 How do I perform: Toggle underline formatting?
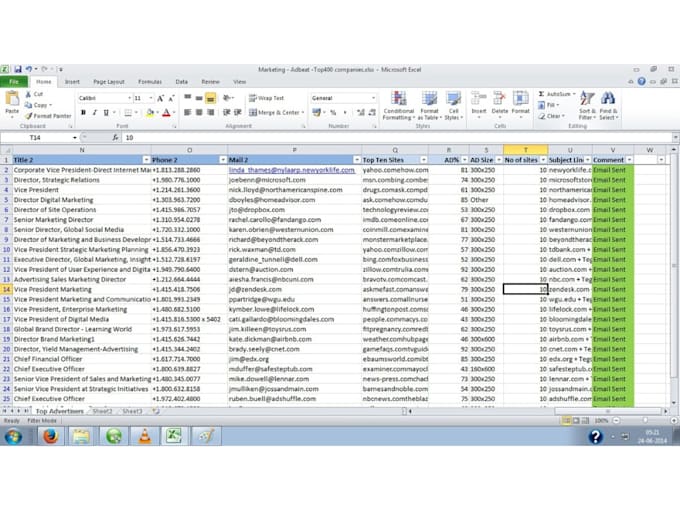tap(106, 112)
